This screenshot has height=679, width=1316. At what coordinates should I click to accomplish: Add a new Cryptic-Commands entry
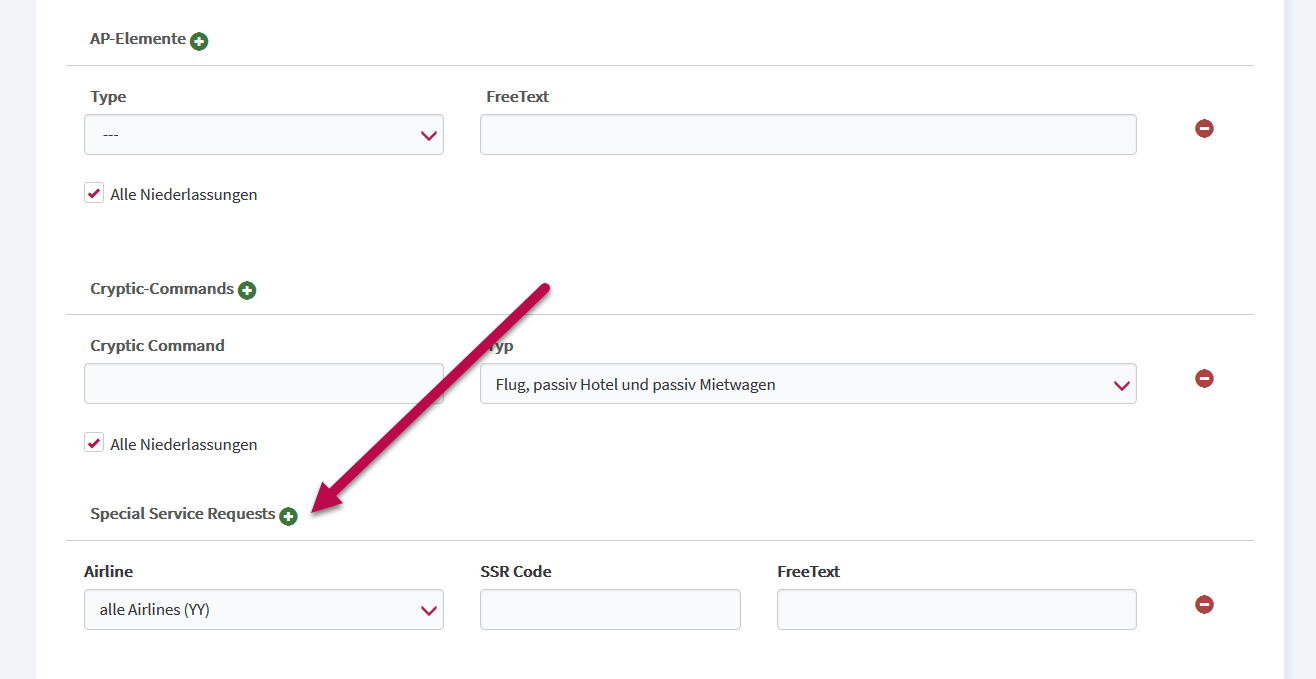pyautogui.click(x=247, y=290)
